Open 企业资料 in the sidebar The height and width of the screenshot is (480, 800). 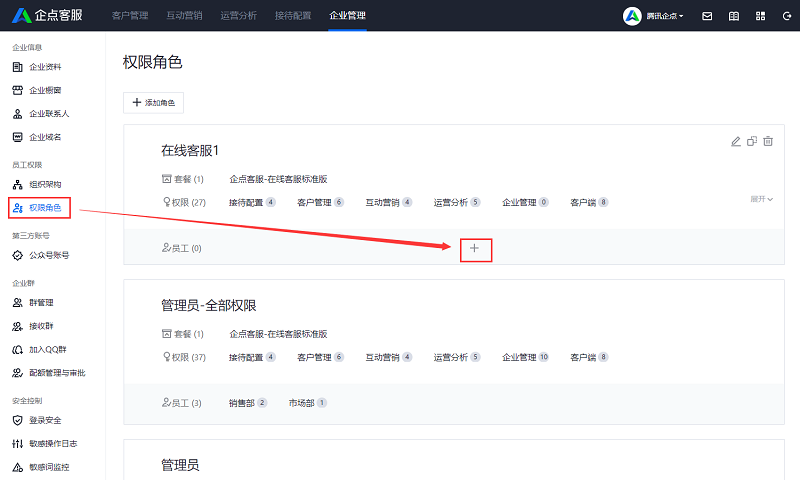point(45,67)
